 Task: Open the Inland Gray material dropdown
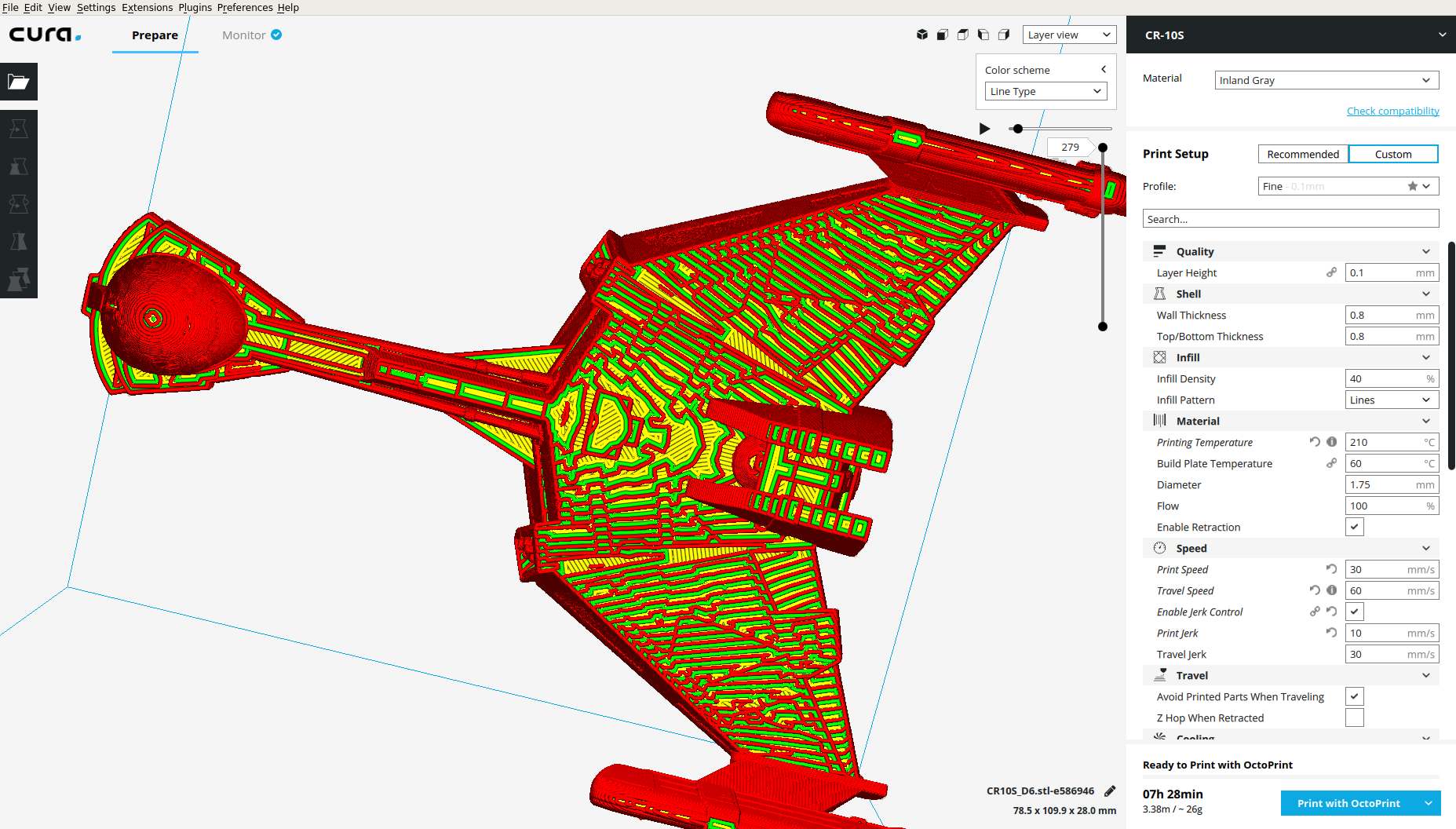(x=1326, y=80)
